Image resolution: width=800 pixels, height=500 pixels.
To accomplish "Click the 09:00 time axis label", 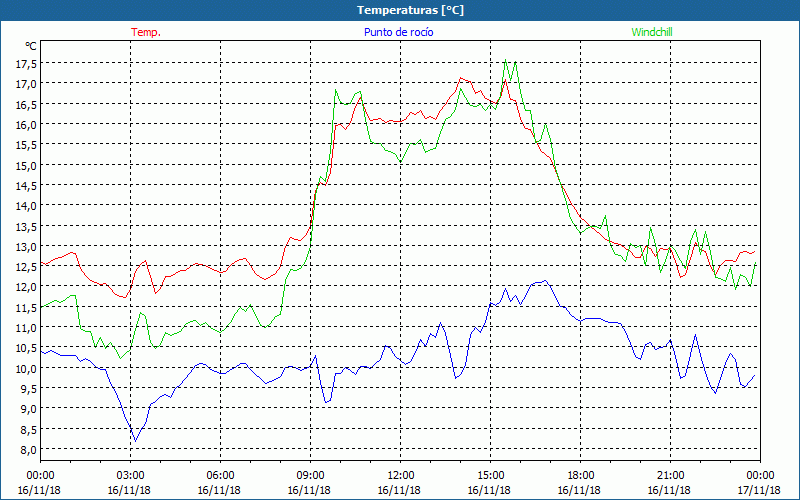I will (x=310, y=476).
